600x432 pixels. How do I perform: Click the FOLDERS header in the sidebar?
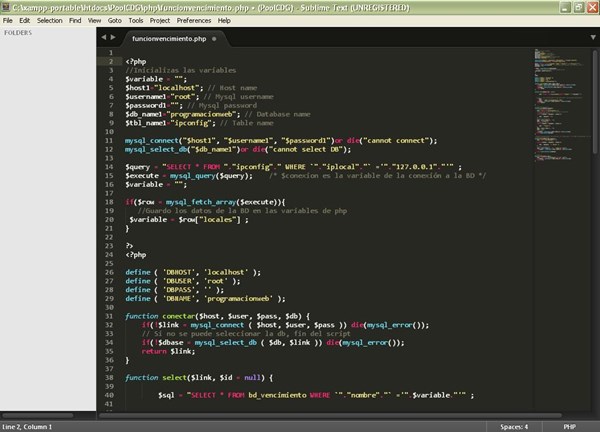pyautogui.click(x=18, y=33)
